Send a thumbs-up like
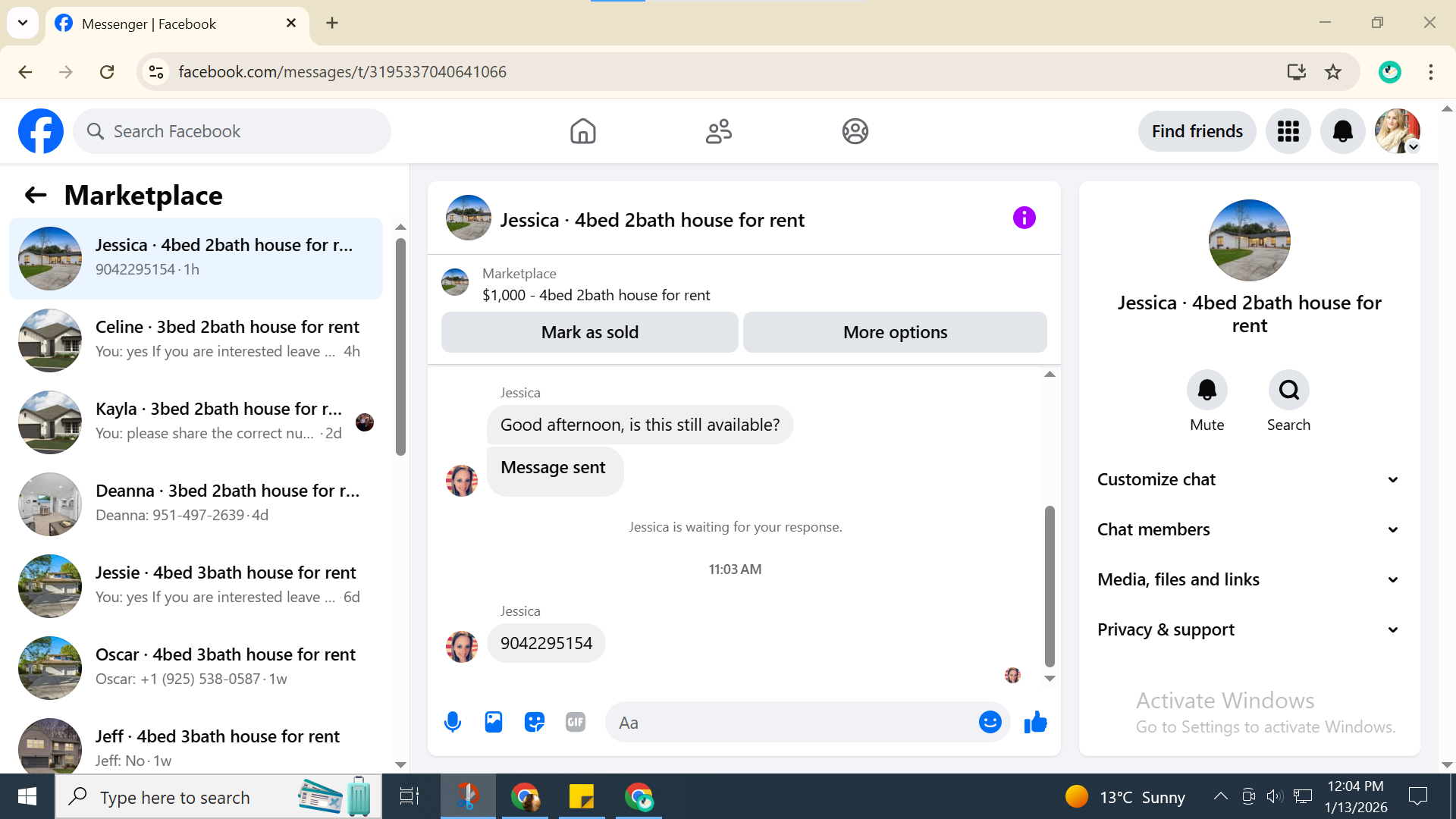Image resolution: width=1456 pixels, height=819 pixels. pos(1035,722)
